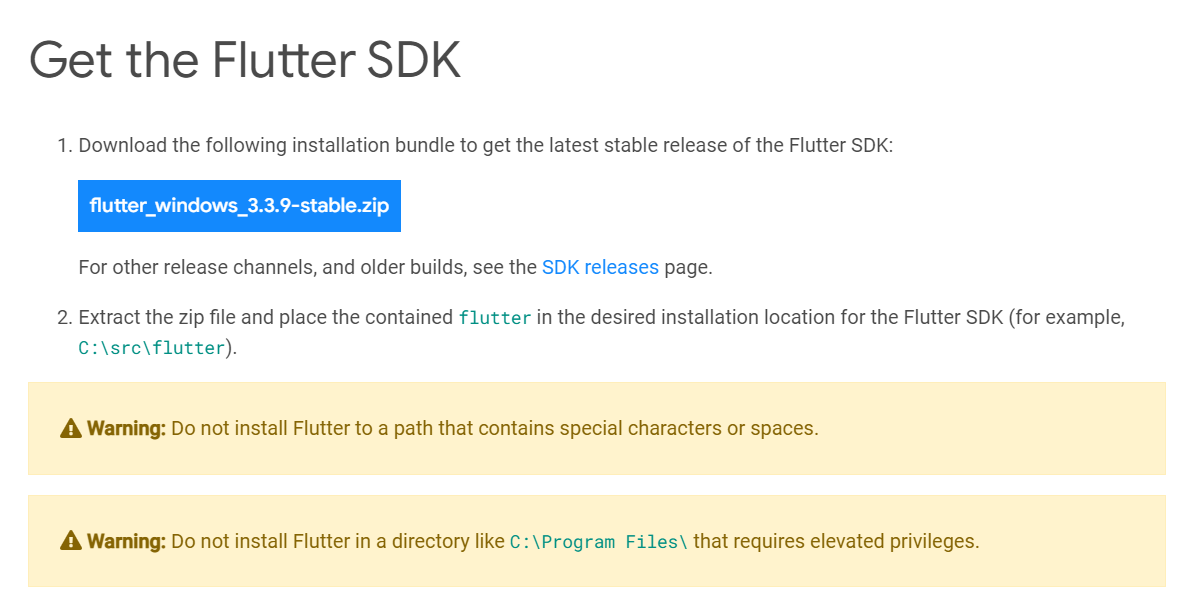Screen dimensions: 1182x599
Task: Click 'requires elevated privileges' warning text
Action: (836, 541)
